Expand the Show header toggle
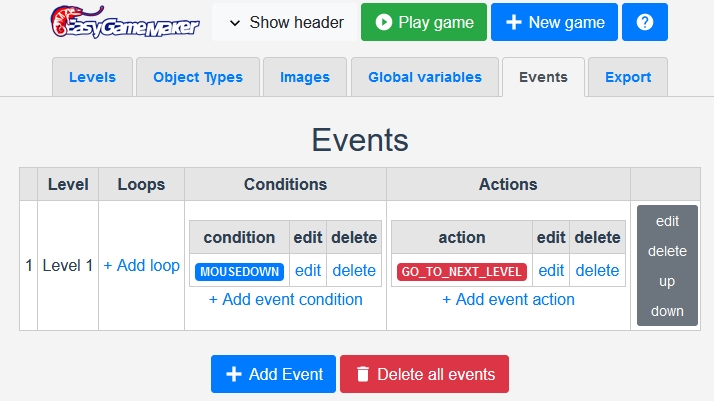 285,22
